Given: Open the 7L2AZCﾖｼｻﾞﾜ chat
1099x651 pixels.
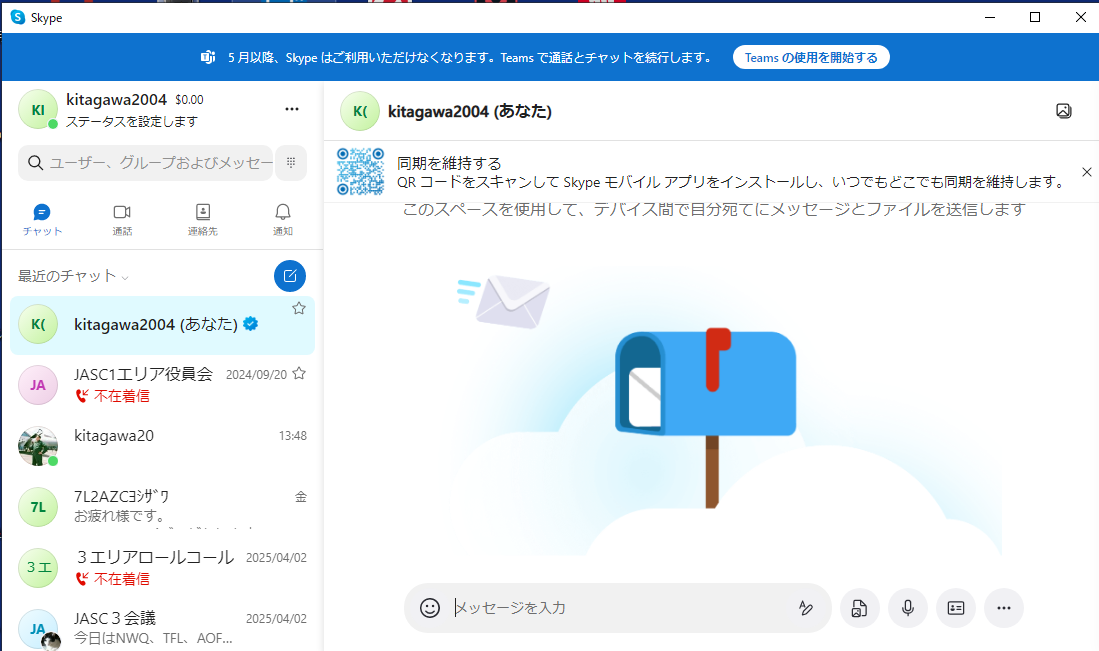Looking at the screenshot, I should point(162,507).
